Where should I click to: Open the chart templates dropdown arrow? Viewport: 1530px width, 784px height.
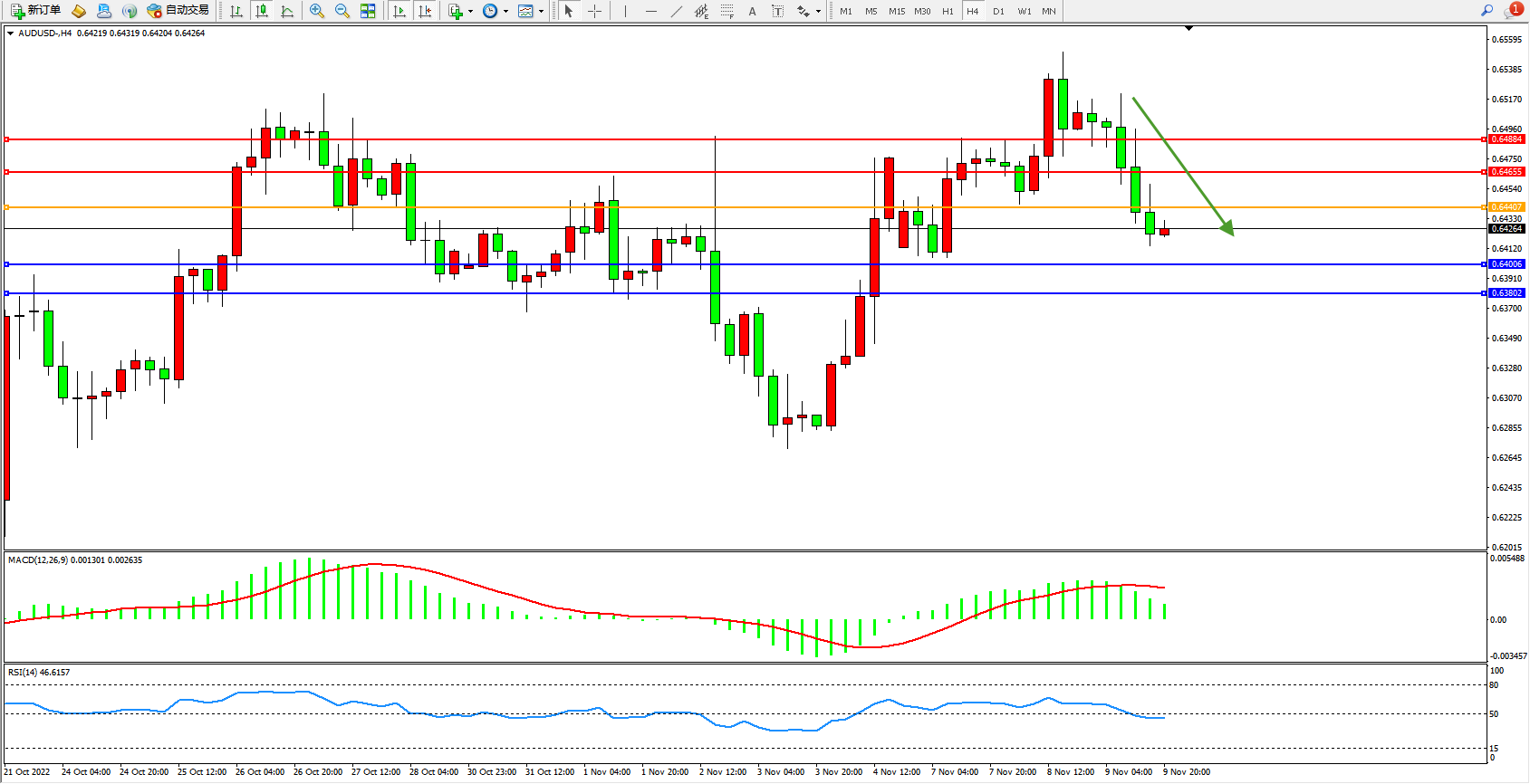541,12
